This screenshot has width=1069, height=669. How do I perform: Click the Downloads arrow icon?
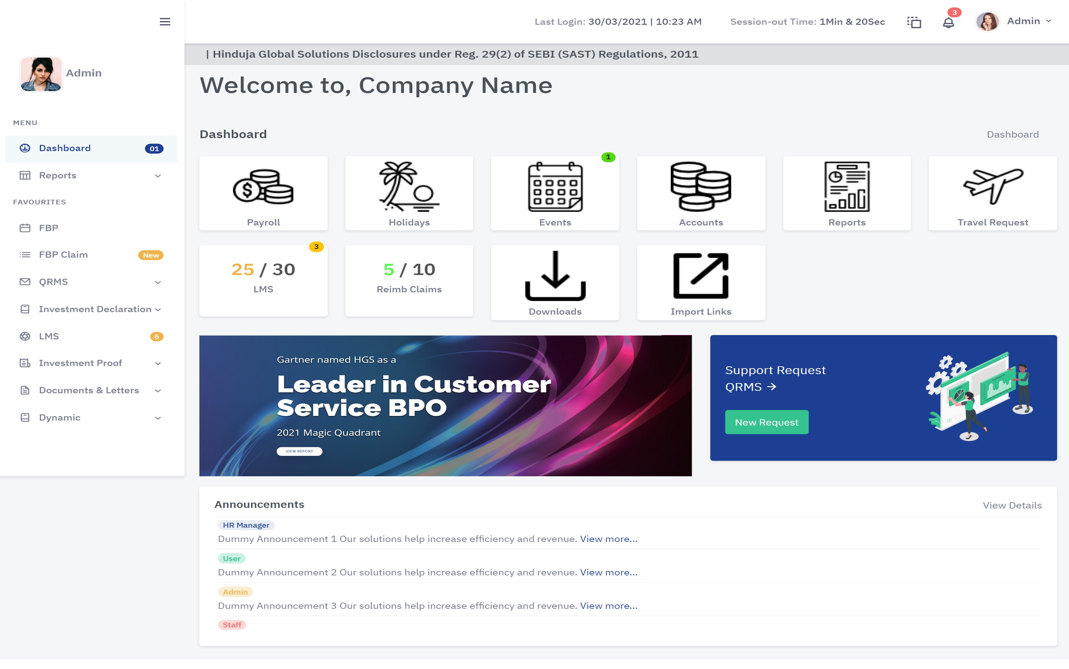(x=555, y=275)
